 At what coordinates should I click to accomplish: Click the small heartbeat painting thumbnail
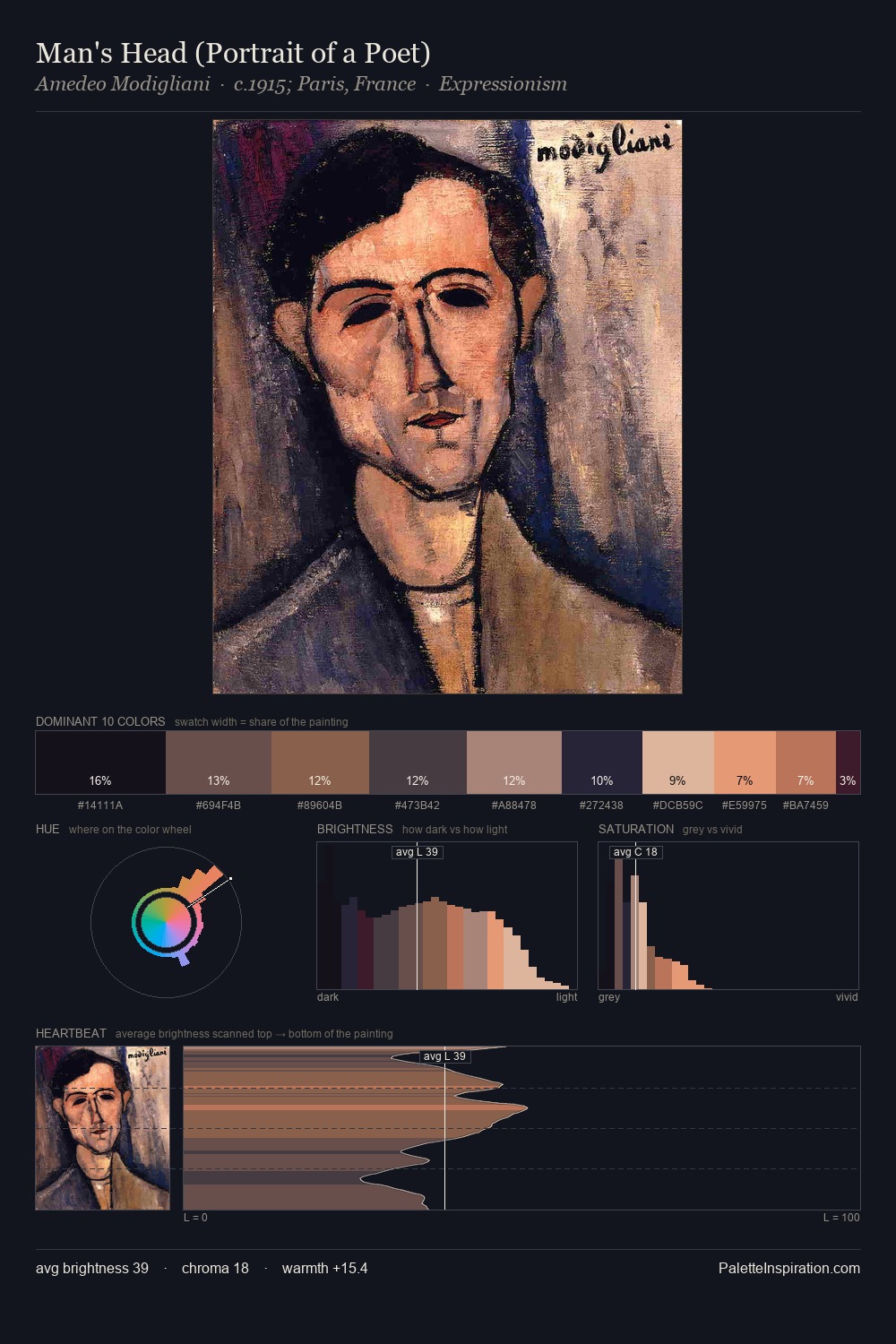pyautogui.click(x=102, y=1128)
